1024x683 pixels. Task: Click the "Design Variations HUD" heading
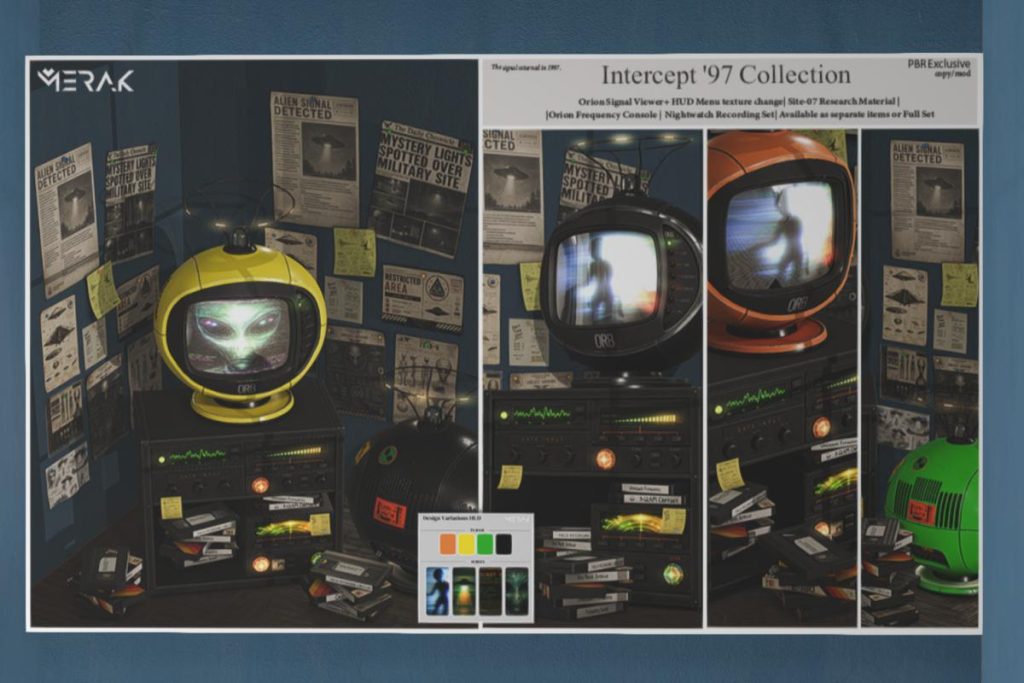click(x=452, y=518)
